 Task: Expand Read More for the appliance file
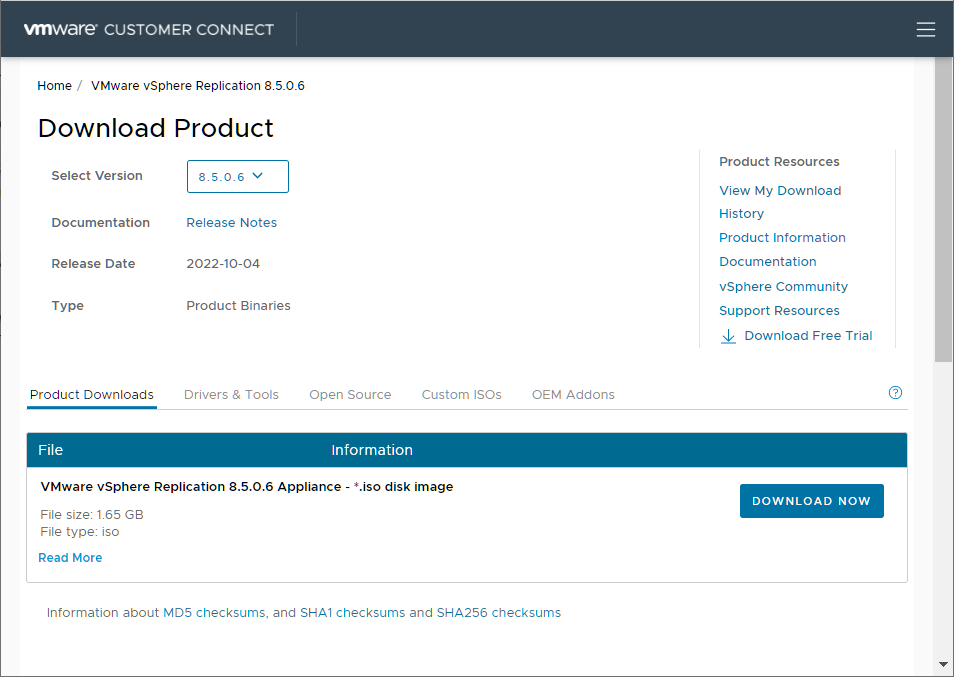(70, 558)
